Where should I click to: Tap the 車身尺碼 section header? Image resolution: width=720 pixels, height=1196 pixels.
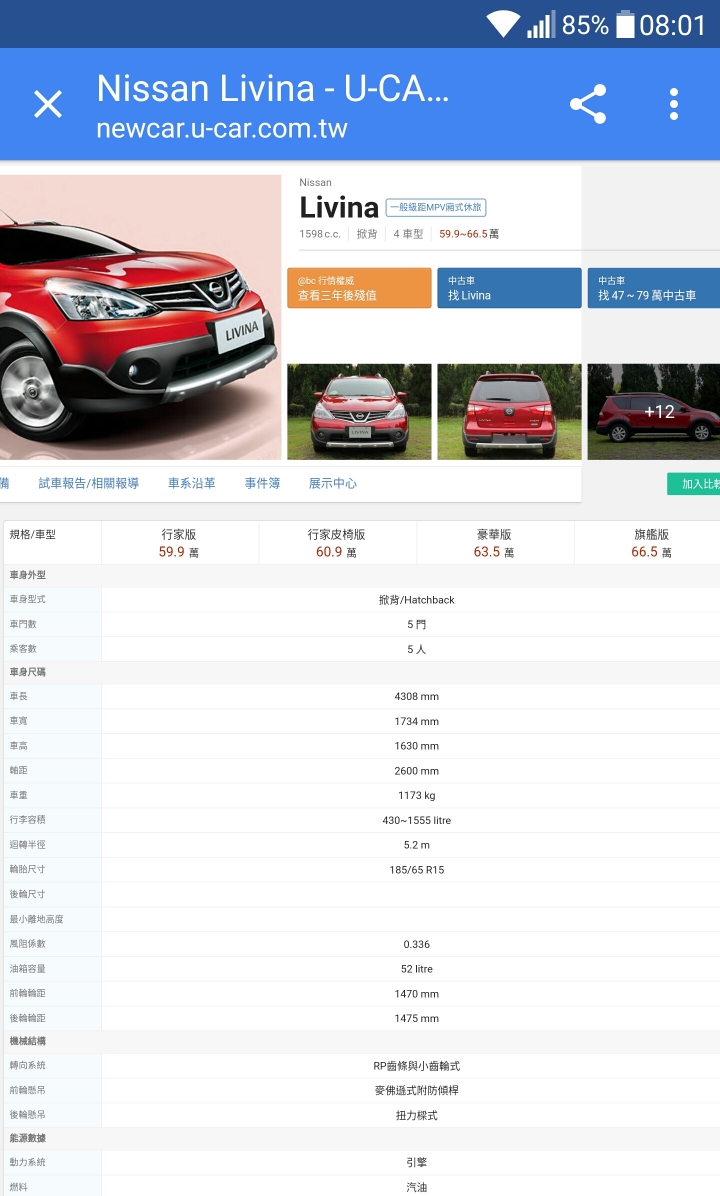27,672
